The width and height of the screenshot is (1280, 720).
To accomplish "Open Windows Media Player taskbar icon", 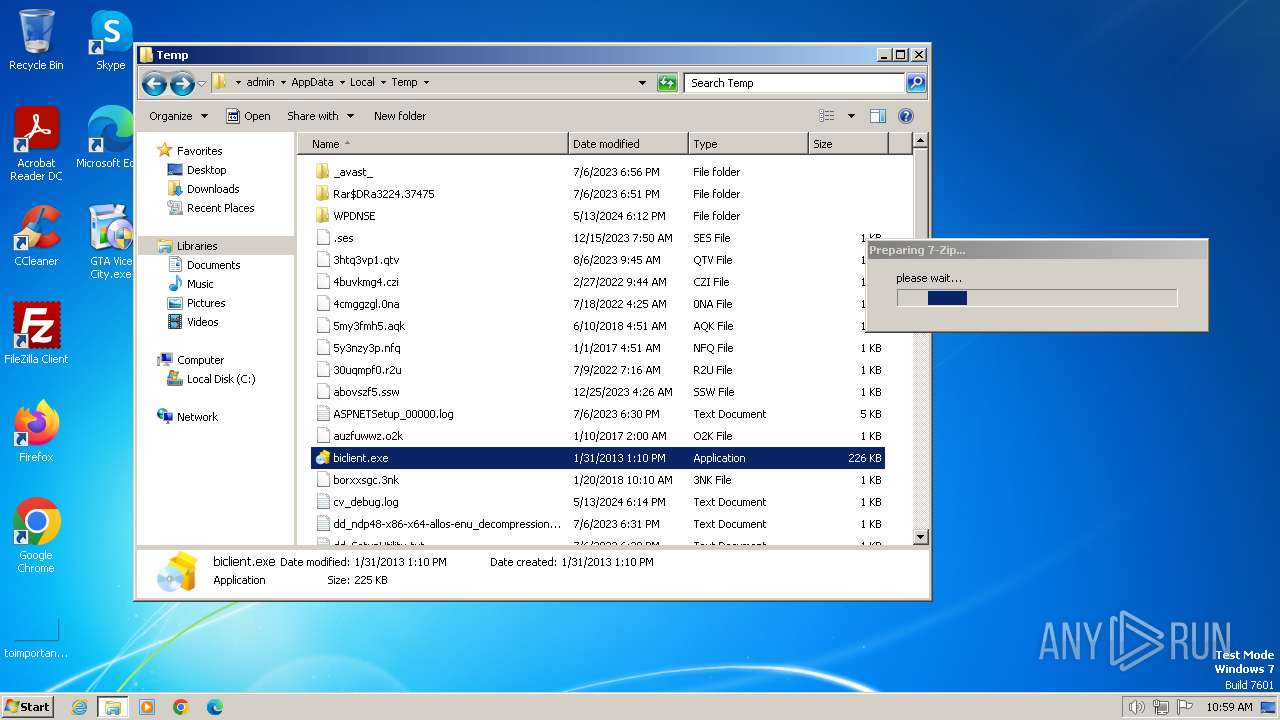I will [x=147, y=707].
